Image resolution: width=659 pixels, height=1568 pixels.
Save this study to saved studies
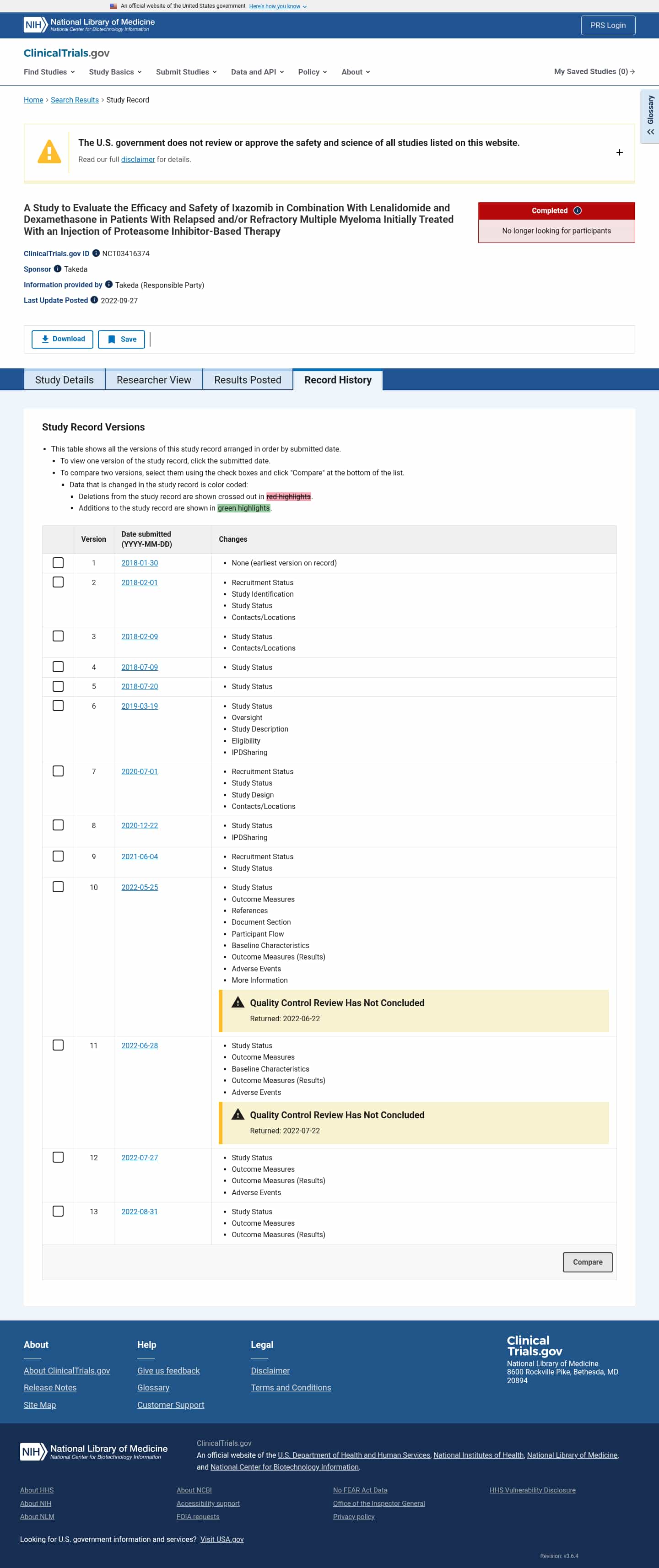121,339
